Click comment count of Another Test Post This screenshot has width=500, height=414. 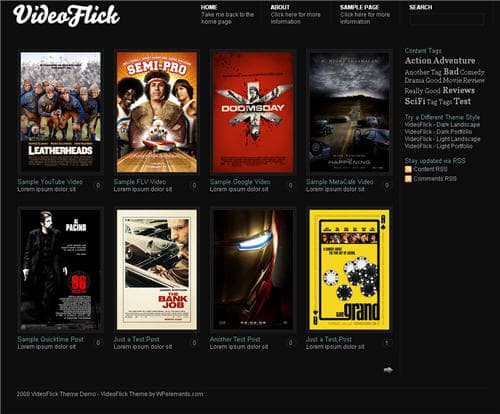point(291,343)
